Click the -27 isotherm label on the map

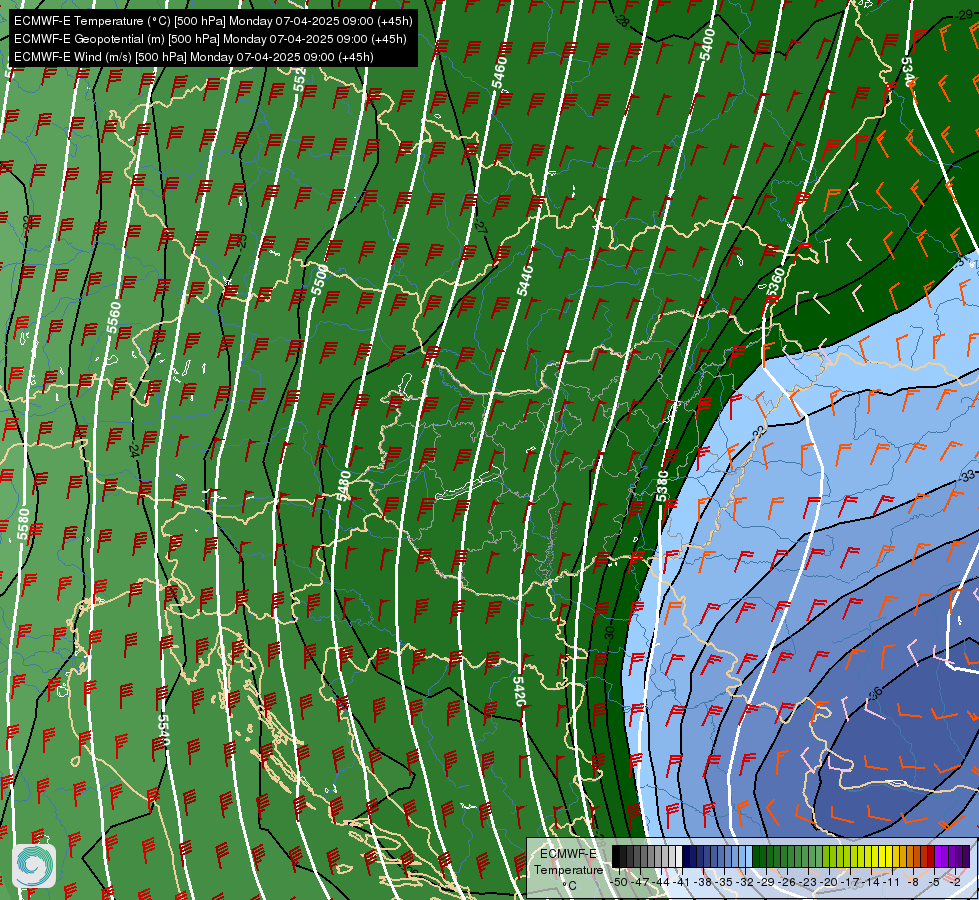tap(480, 226)
